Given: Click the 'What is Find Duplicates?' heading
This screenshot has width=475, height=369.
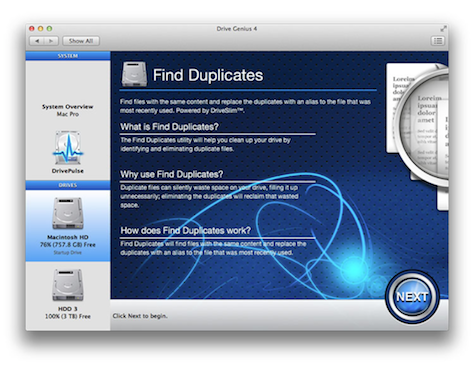Looking at the screenshot, I should click(169, 127).
